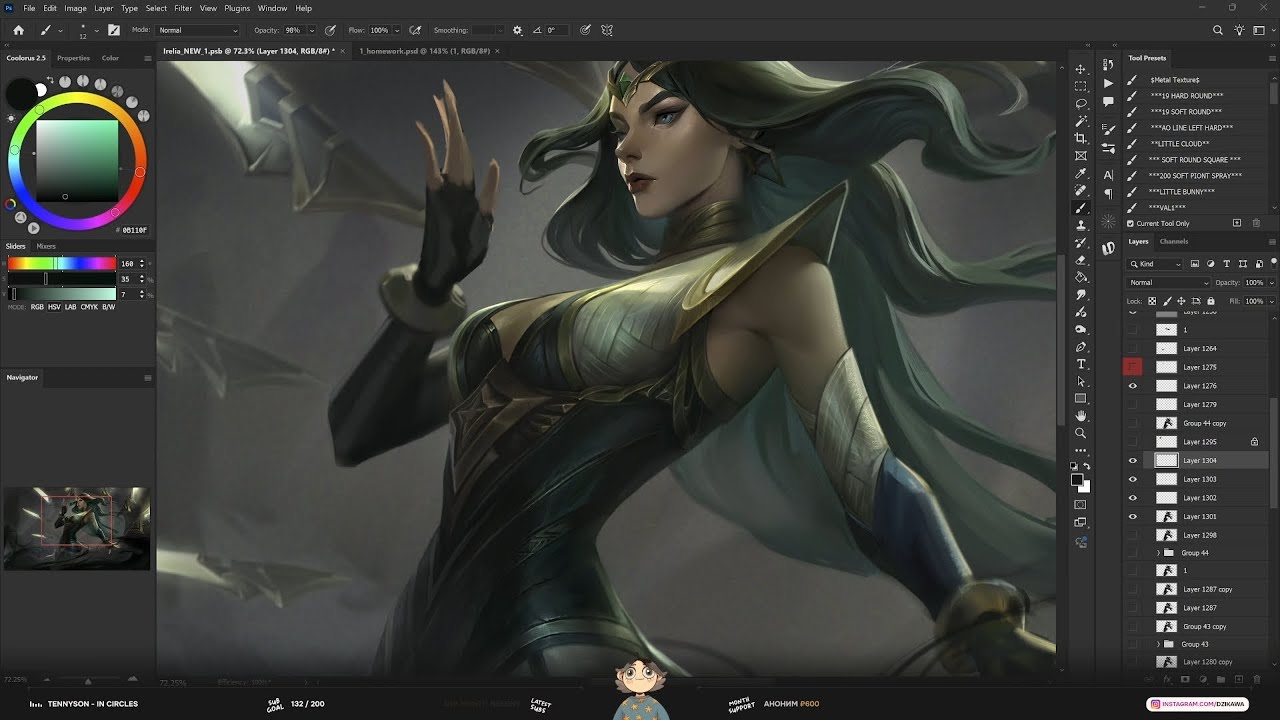The height and width of the screenshot is (720, 1280).
Task: Click the Coolorus hue slider bar
Action: (62, 263)
